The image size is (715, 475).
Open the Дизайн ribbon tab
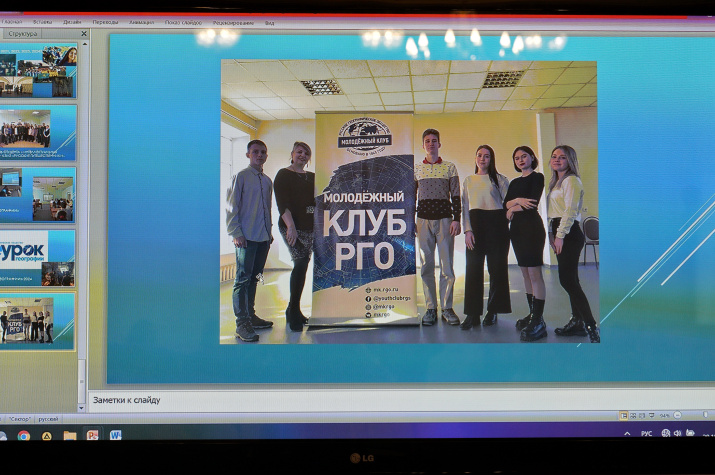coord(72,21)
